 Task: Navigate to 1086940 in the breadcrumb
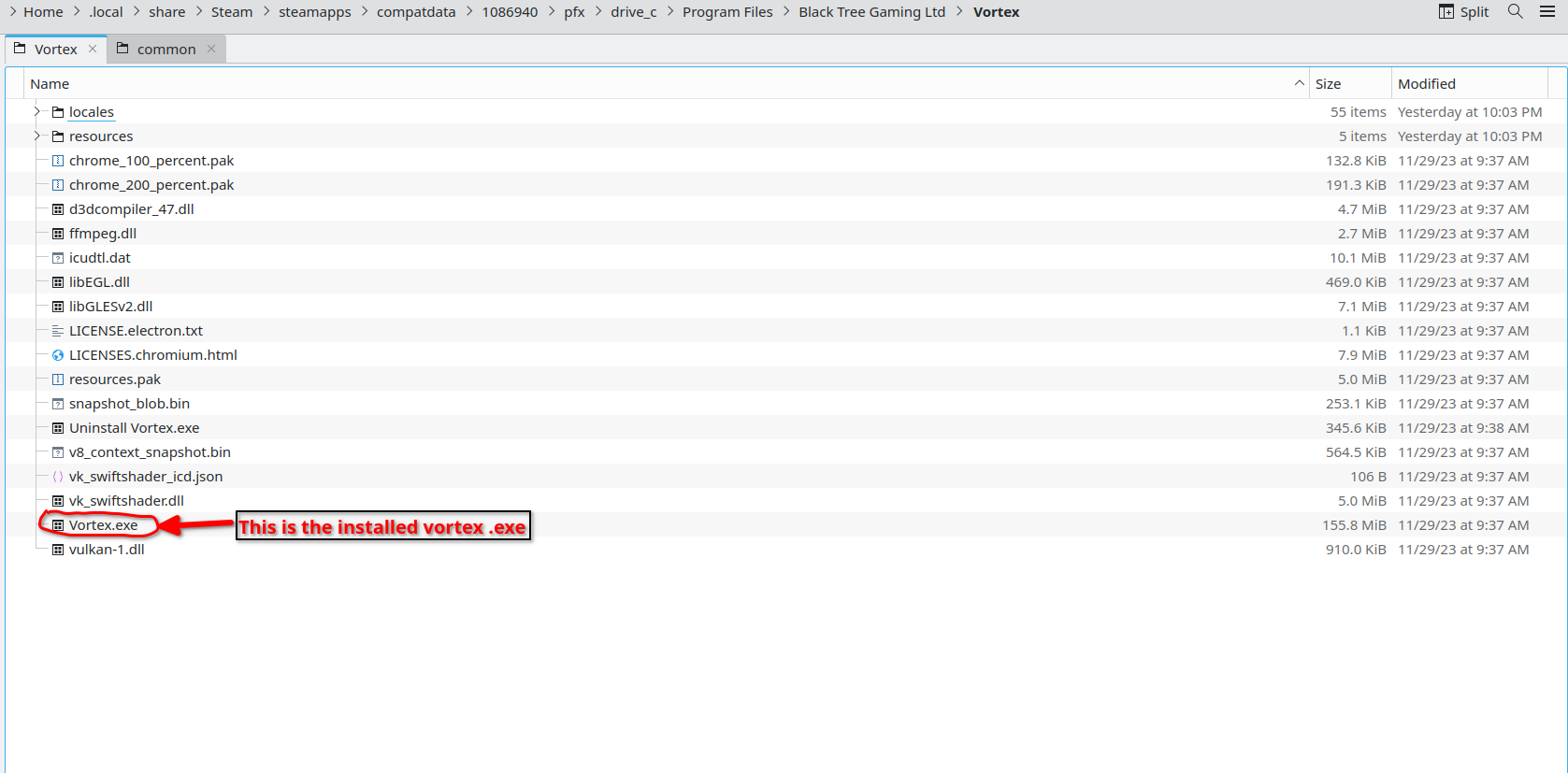pos(510,12)
